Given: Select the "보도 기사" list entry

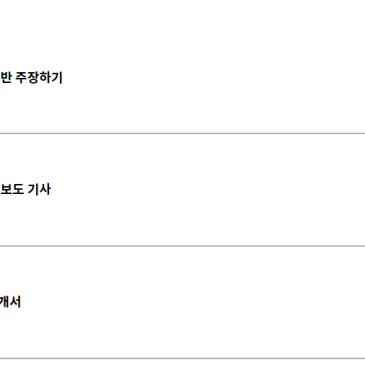Looking at the screenshot, I should click(182, 190).
